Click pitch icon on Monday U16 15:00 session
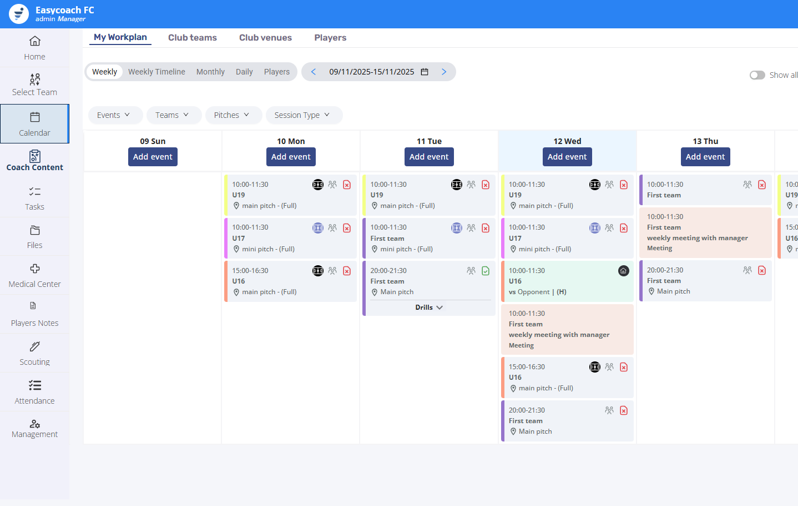The image size is (798, 506). [318, 271]
